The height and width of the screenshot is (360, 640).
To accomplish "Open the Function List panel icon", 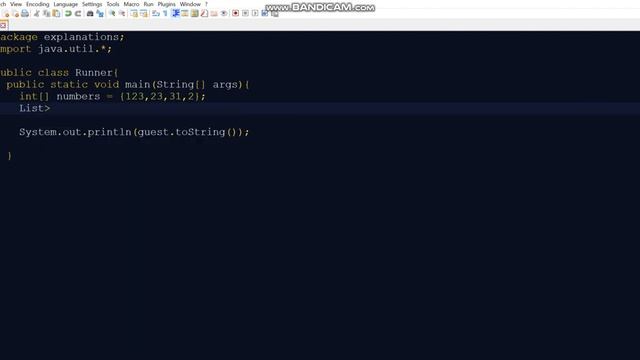I will [x=204, y=13].
